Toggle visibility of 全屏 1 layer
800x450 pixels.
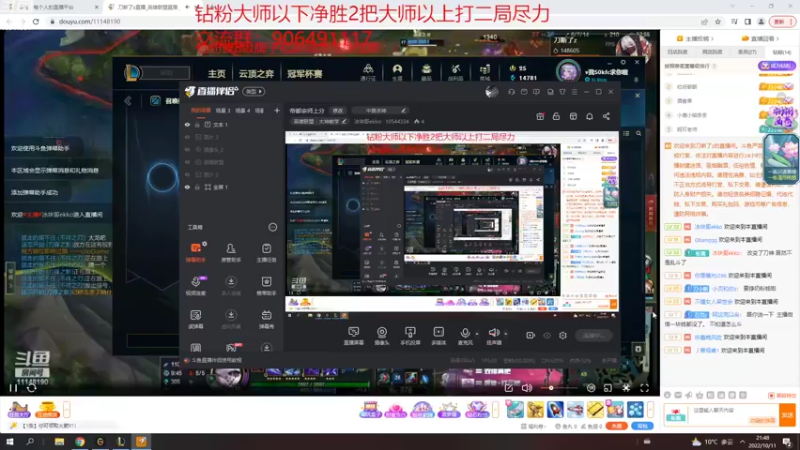point(187,187)
